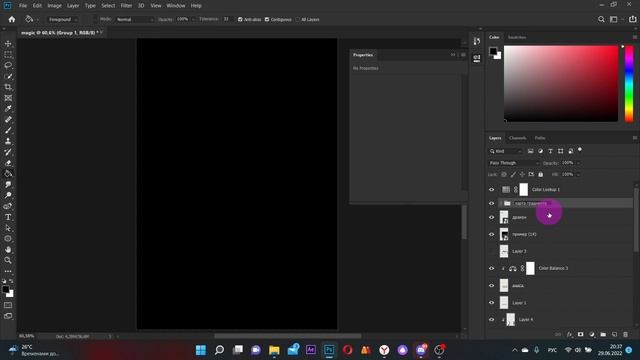The width and height of the screenshot is (640, 360).
Task: Open the Windows Start button
Action: click(201, 350)
